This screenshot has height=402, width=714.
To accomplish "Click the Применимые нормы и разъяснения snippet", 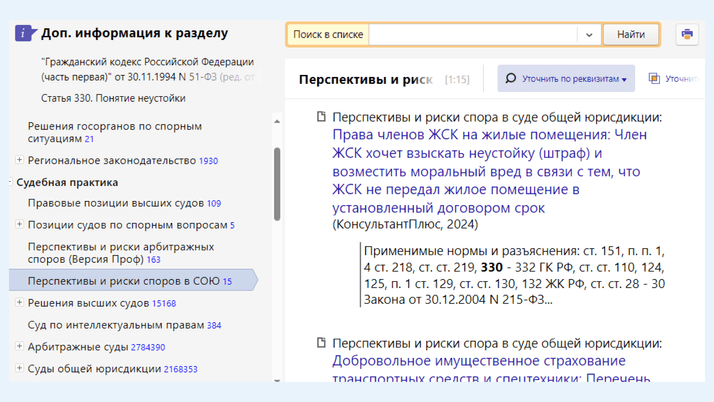I will 515,275.
